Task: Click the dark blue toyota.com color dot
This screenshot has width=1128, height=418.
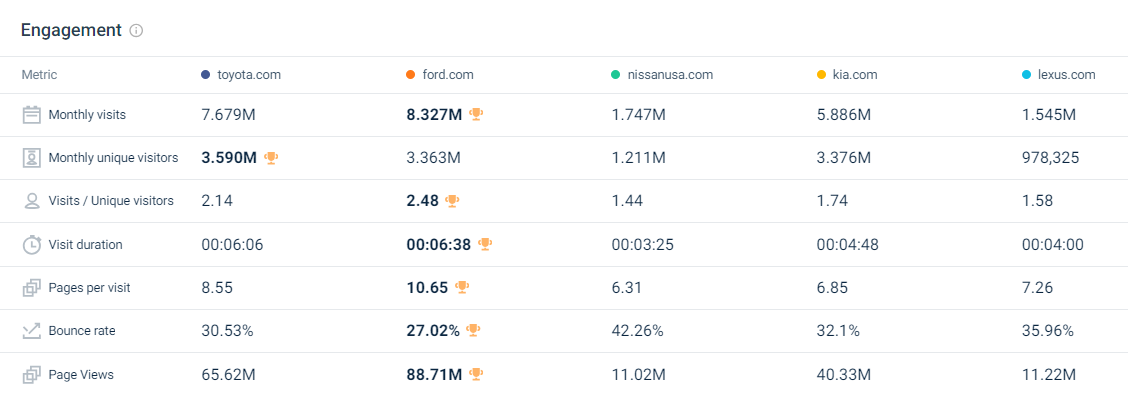Action: 206,75
